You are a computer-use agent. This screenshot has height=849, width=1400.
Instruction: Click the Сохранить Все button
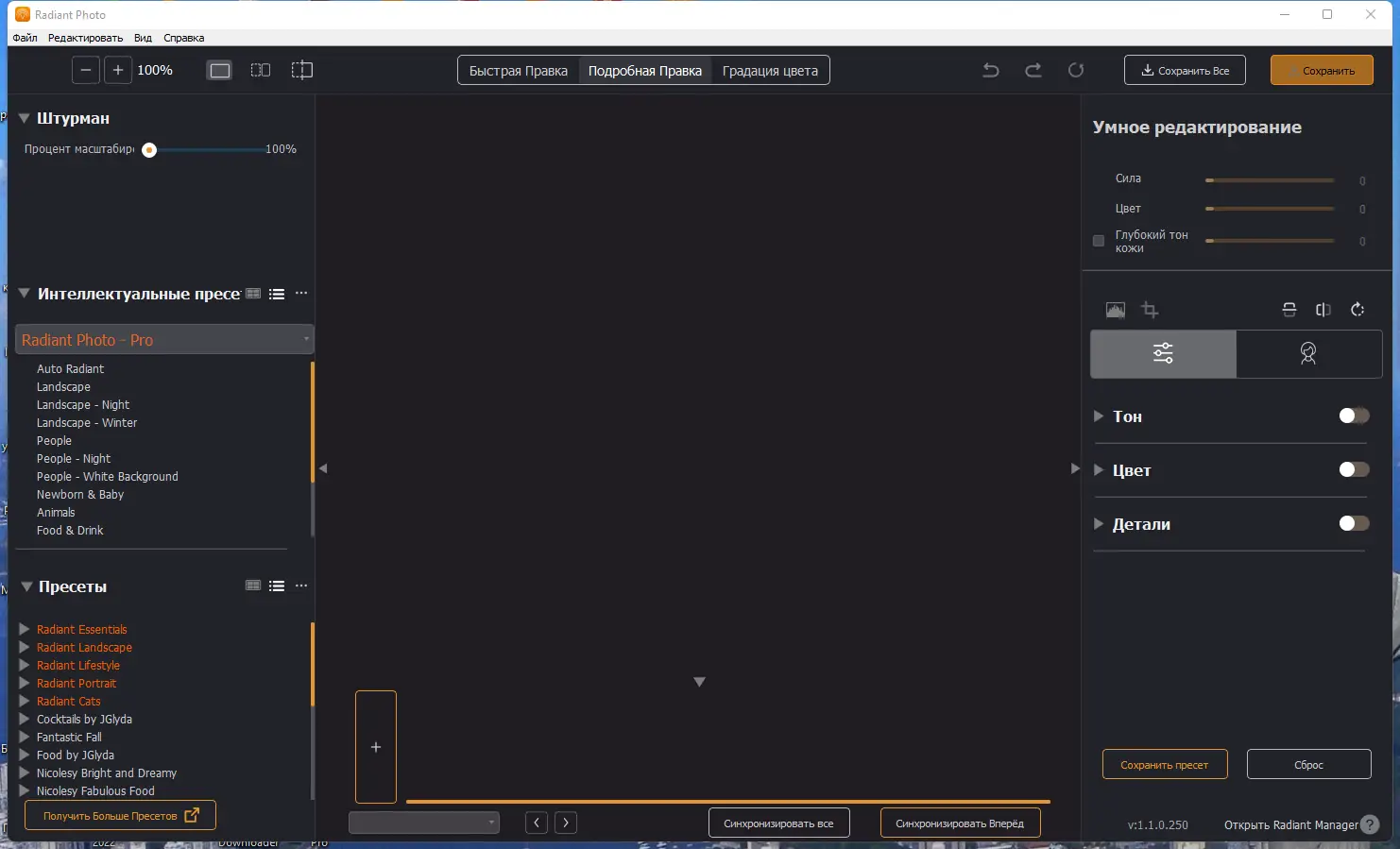click(x=1185, y=70)
